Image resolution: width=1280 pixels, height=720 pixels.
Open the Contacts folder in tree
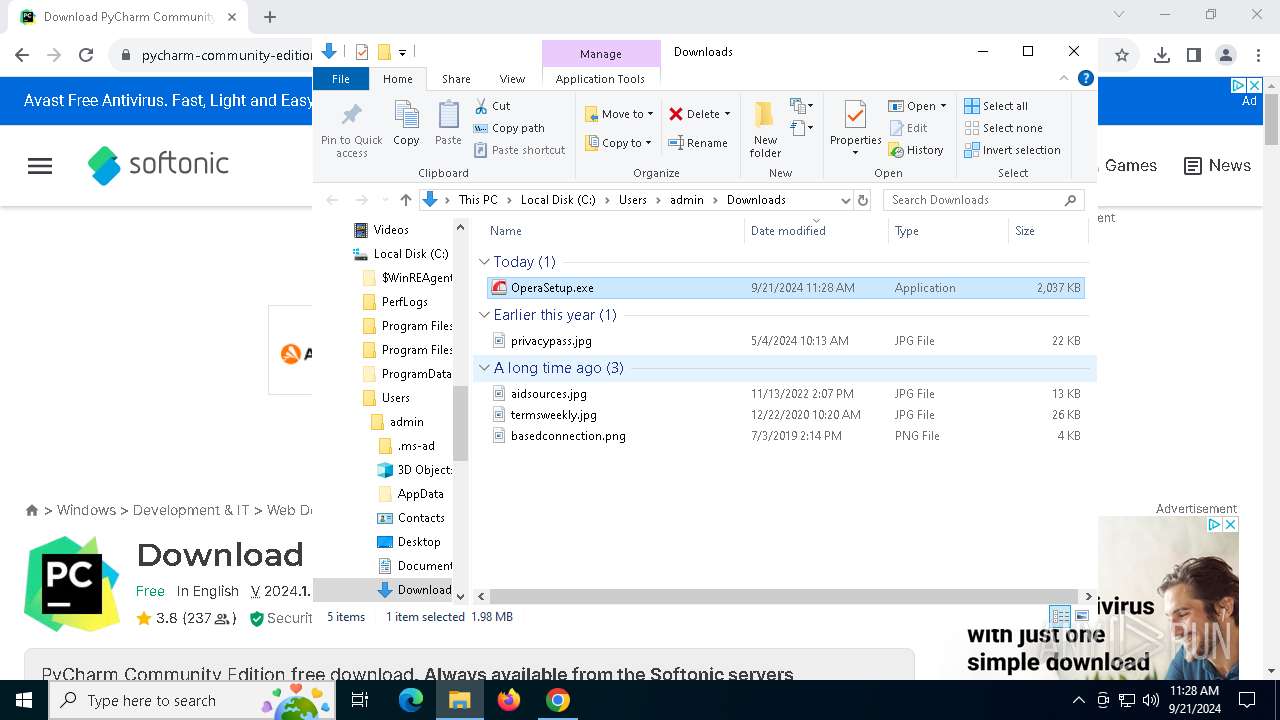point(421,518)
